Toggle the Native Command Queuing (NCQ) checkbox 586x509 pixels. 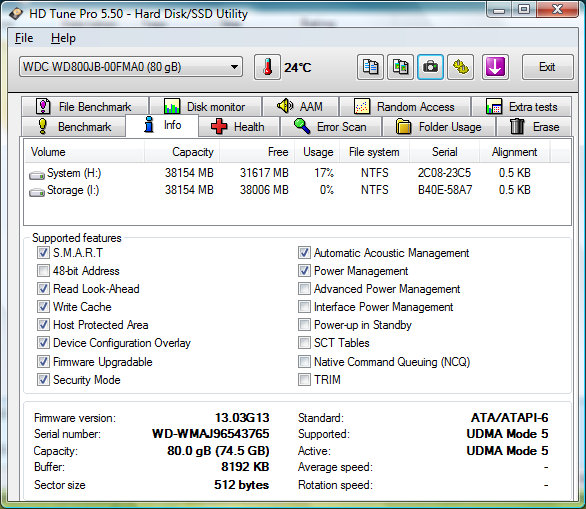[x=304, y=361]
